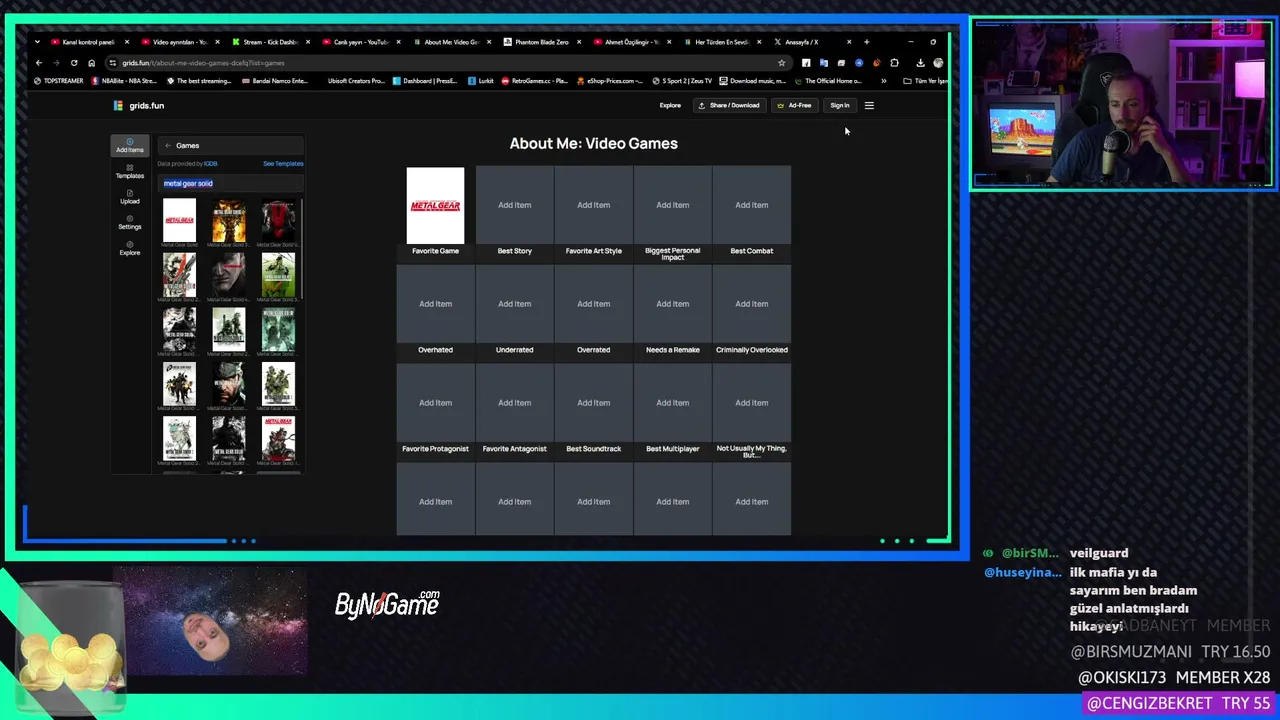Viewport: 1280px width, 720px height.
Task: Open the IGDB data provider link
Action: tap(211, 163)
